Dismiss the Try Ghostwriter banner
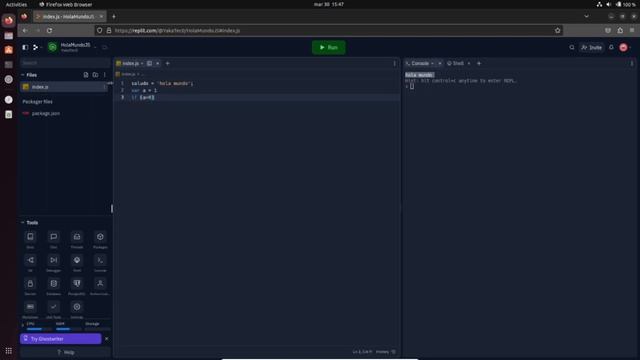The width and height of the screenshot is (640, 360). tap(107, 339)
